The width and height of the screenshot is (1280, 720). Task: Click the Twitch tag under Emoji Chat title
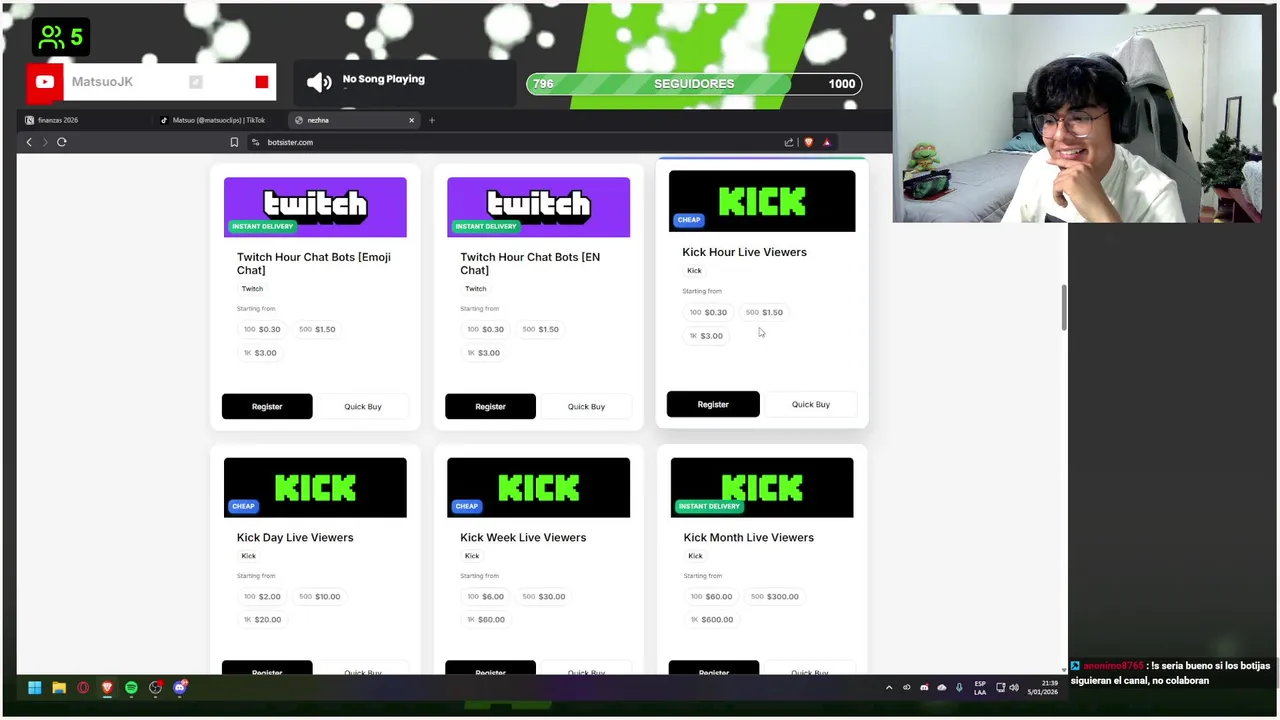coord(252,289)
